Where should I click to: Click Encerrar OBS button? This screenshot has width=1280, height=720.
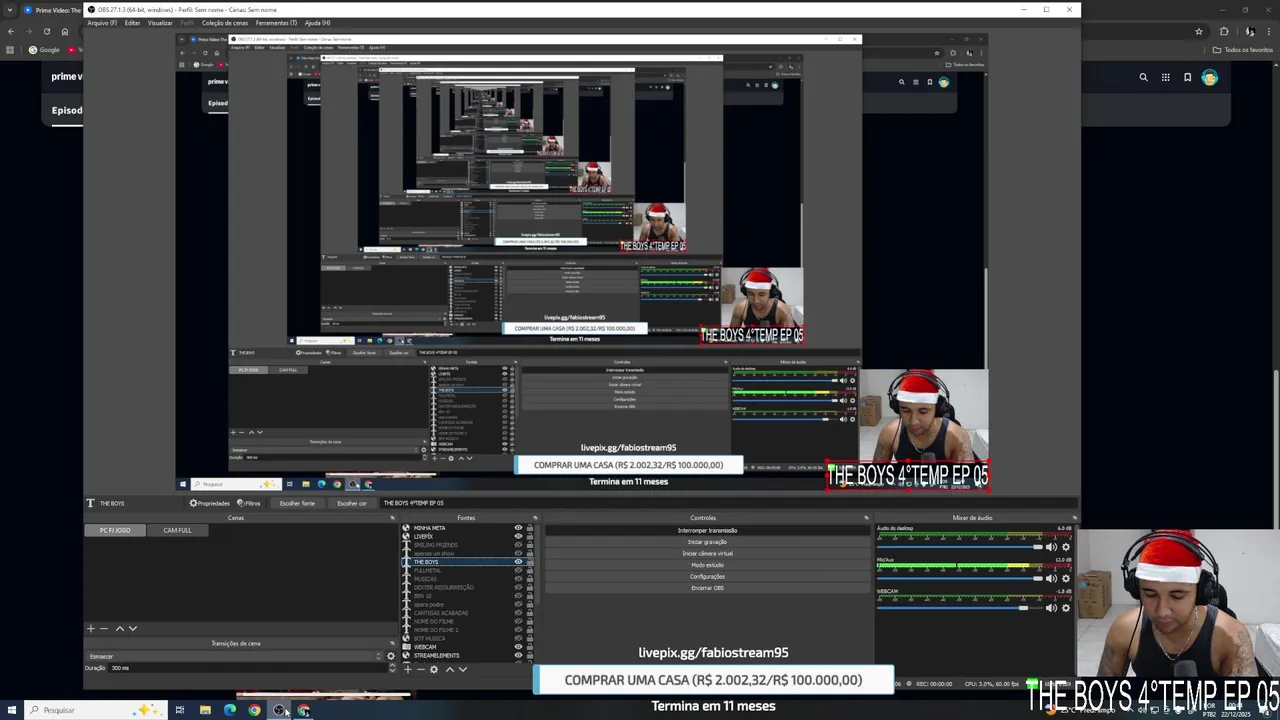point(707,588)
